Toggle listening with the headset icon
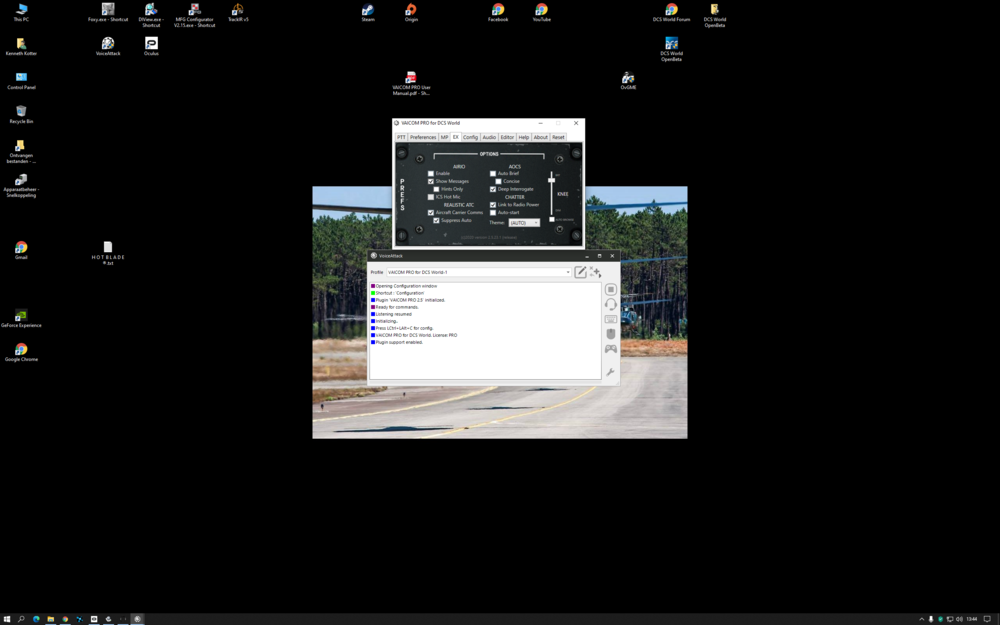1000x625 pixels. tap(611, 304)
